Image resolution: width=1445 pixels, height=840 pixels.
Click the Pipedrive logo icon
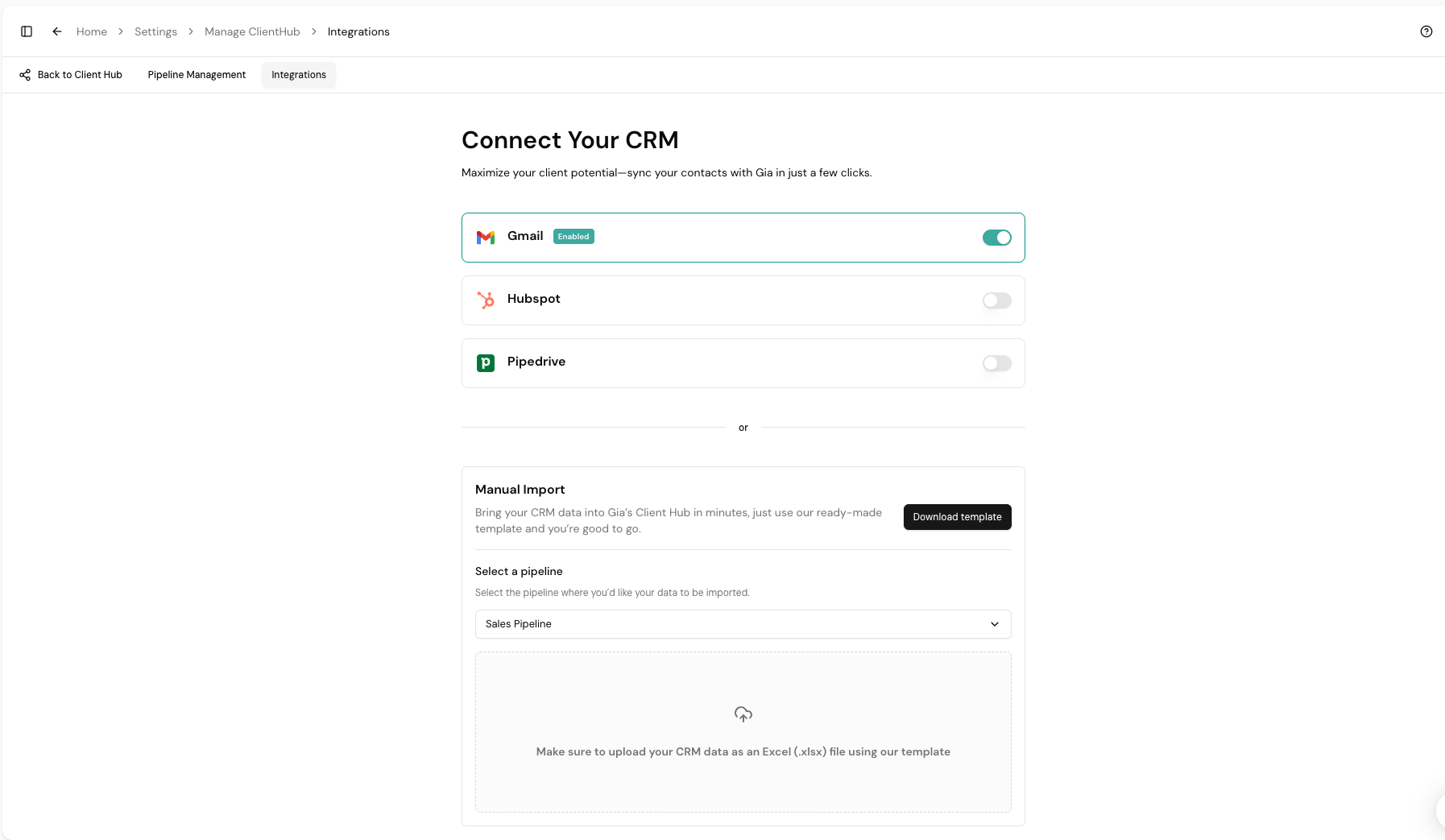486,362
